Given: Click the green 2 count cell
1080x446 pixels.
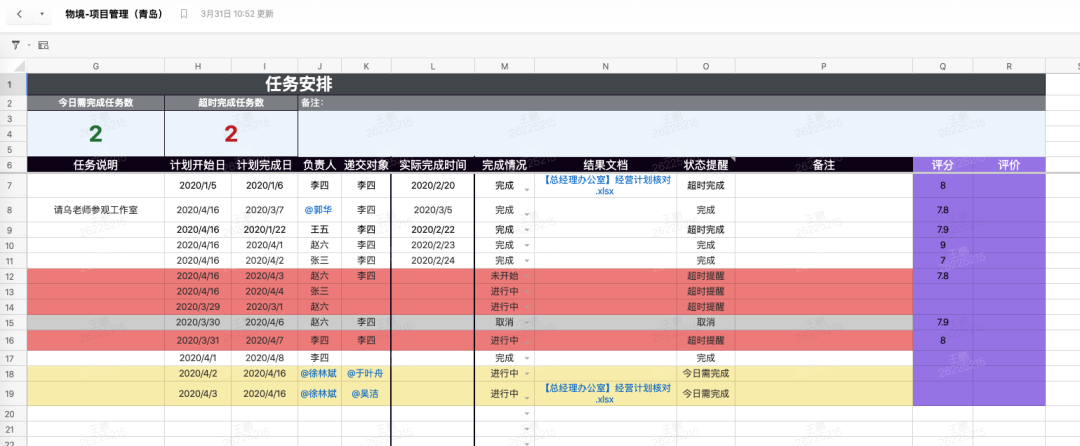Looking at the screenshot, I should 95,134.
